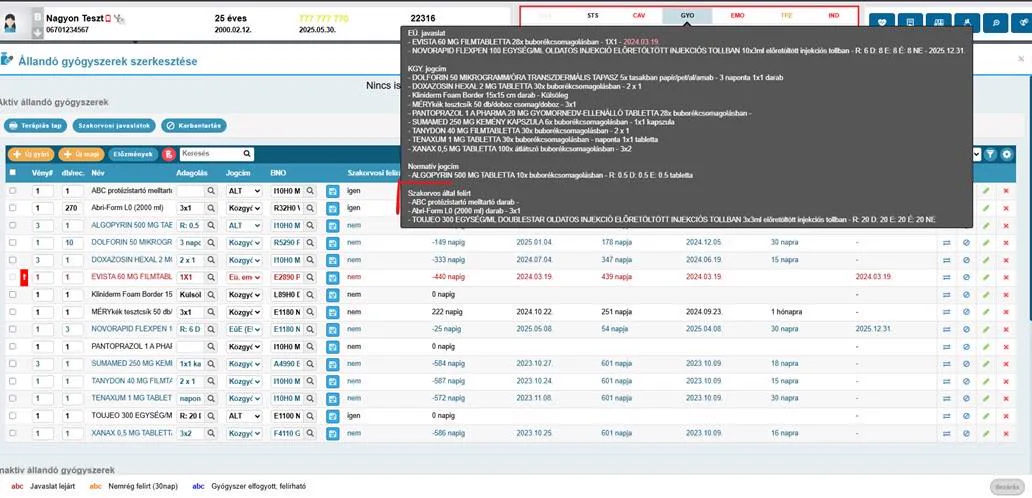
Task: Search dosage for PANTOPRAZOL row
Action: tap(211, 346)
